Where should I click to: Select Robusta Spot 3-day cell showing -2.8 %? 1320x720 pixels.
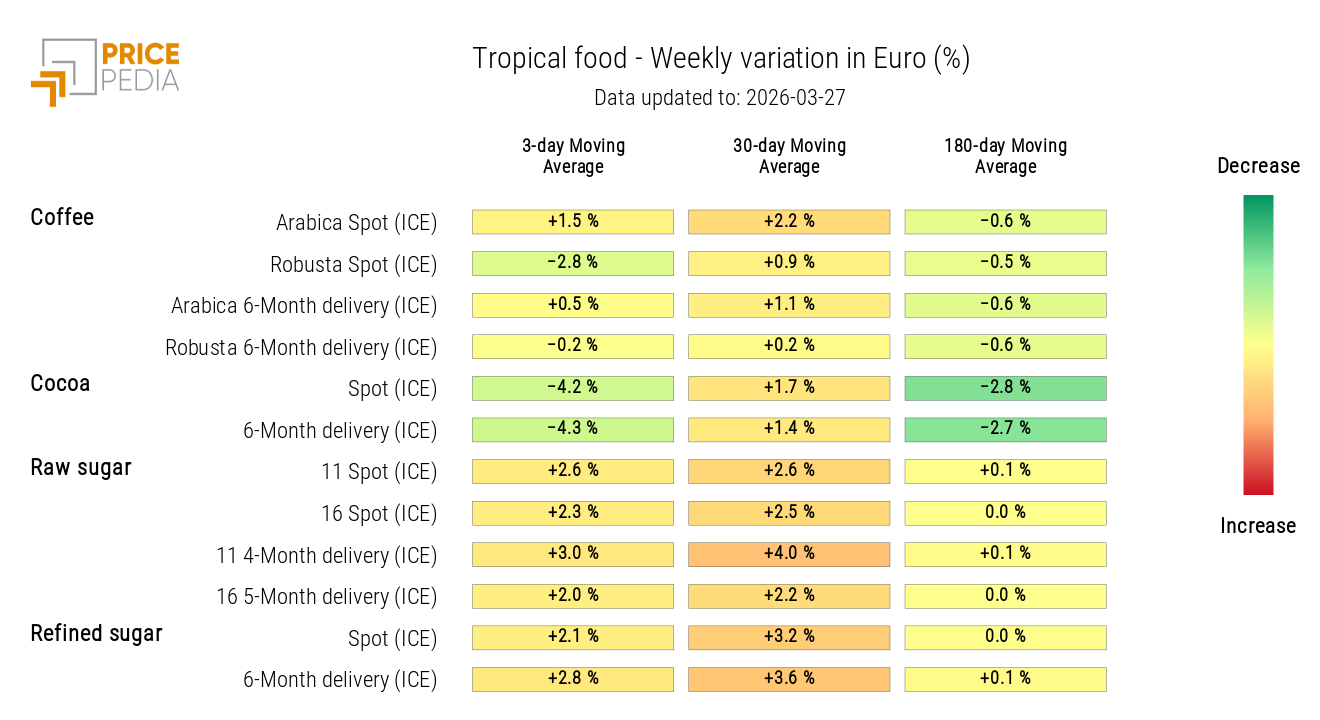point(573,263)
